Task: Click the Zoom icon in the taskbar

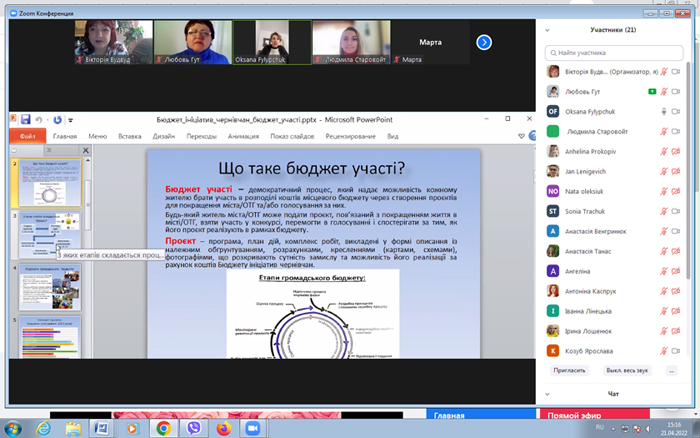Action: (252, 429)
